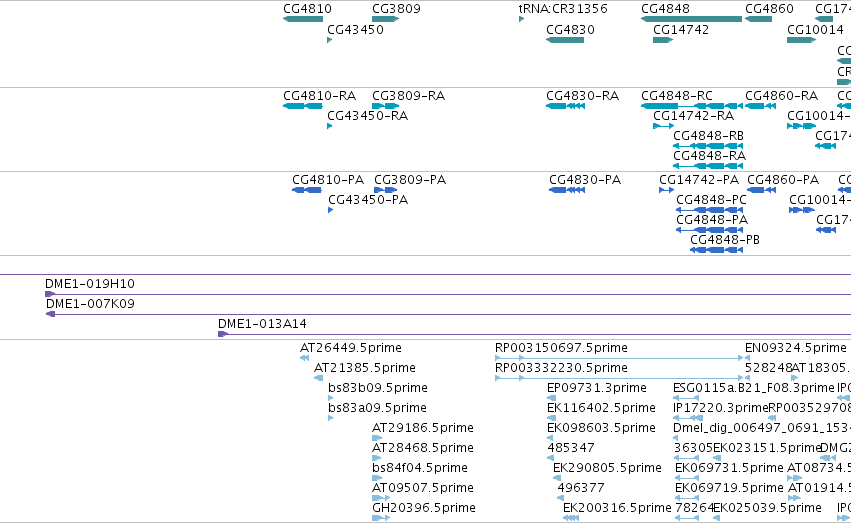
Task: Select EST EK025039.5prime
Action: pyautogui.click(x=767, y=508)
